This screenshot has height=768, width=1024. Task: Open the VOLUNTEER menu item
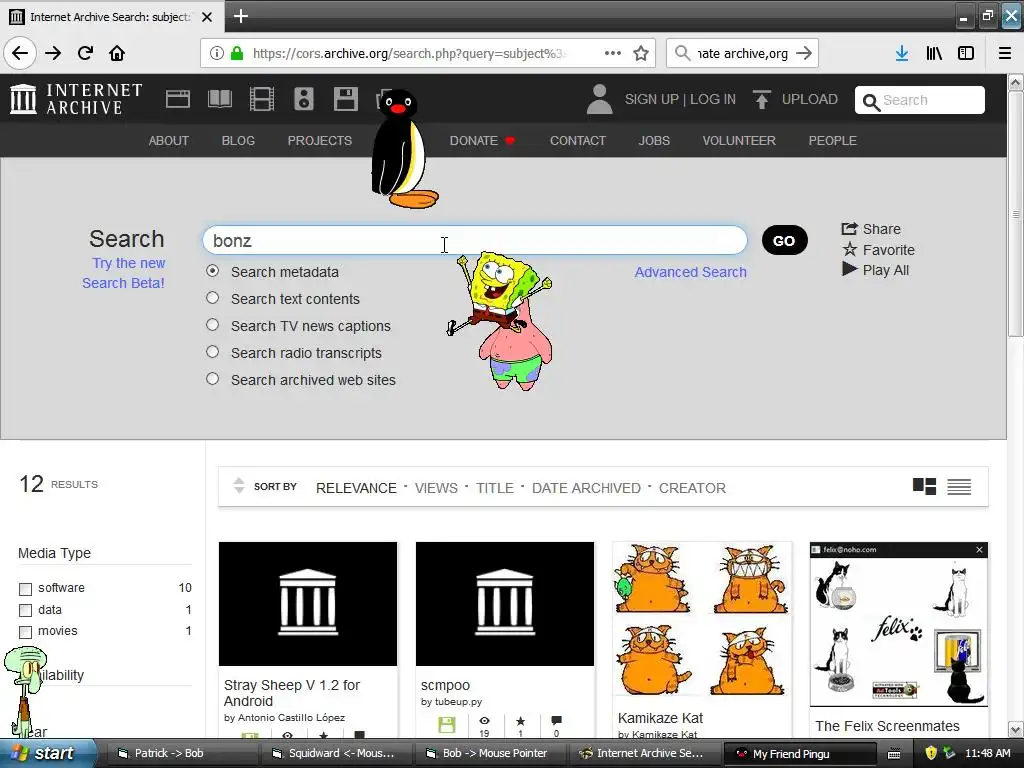coord(739,140)
